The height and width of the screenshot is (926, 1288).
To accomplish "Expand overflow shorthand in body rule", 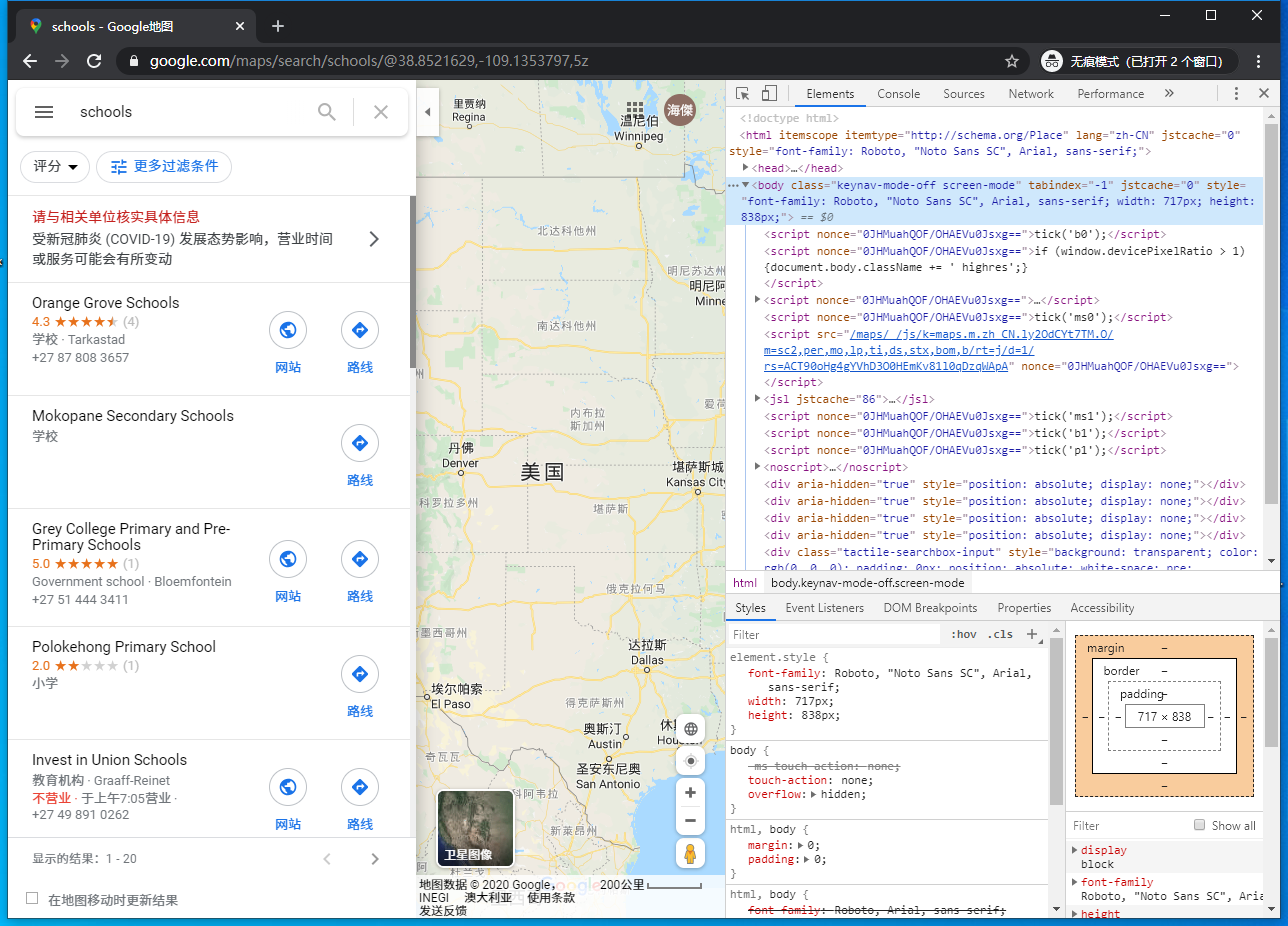I will 813,795.
